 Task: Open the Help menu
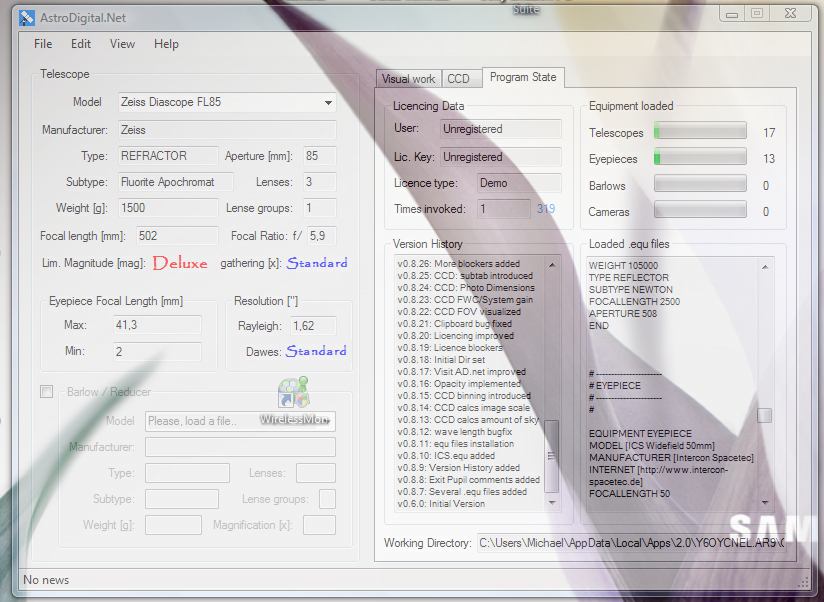point(166,44)
